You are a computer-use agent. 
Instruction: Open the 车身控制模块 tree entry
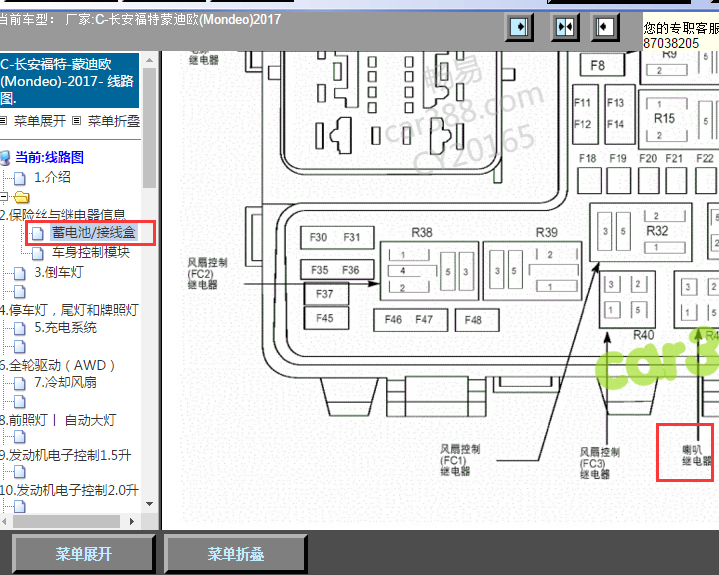pyautogui.click(x=91, y=252)
